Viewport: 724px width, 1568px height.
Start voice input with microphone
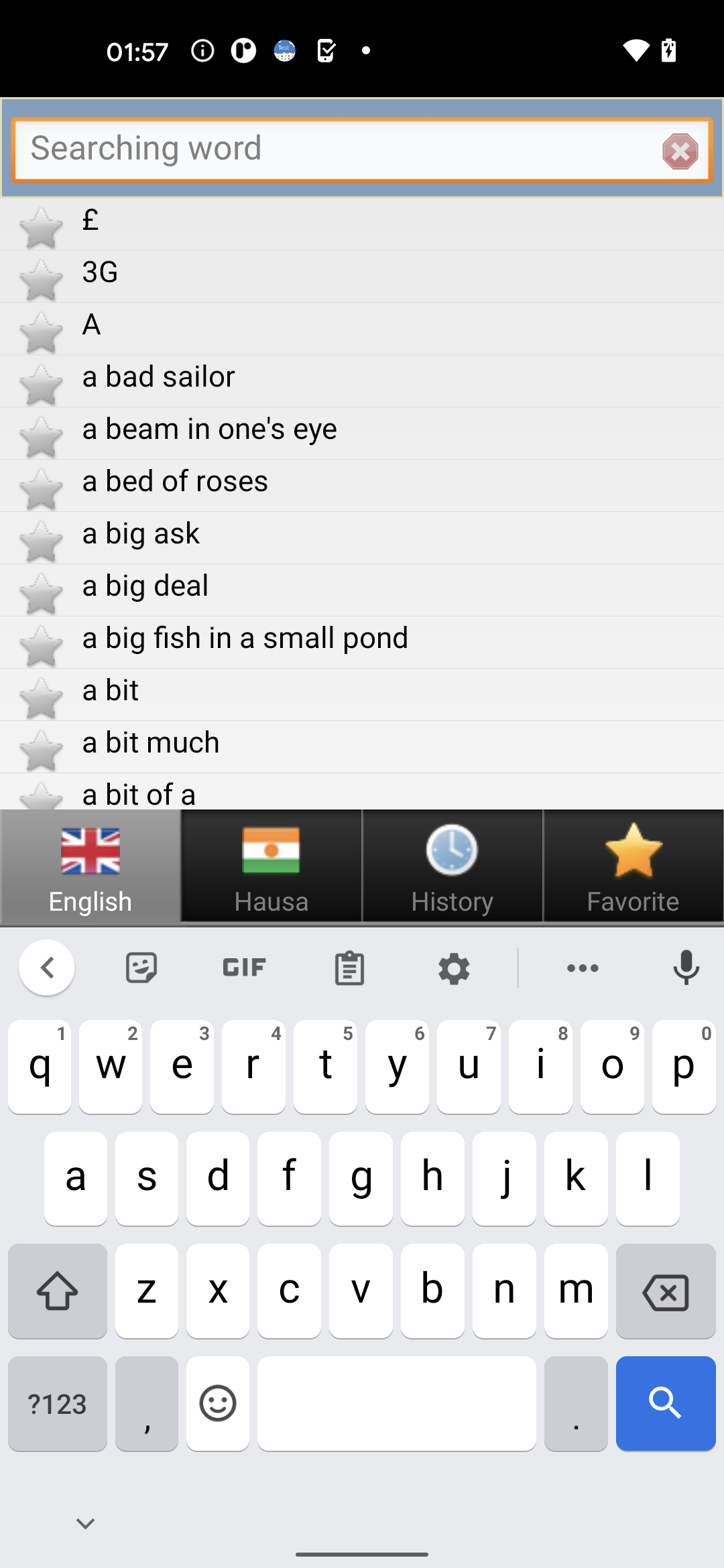[686, 968]
